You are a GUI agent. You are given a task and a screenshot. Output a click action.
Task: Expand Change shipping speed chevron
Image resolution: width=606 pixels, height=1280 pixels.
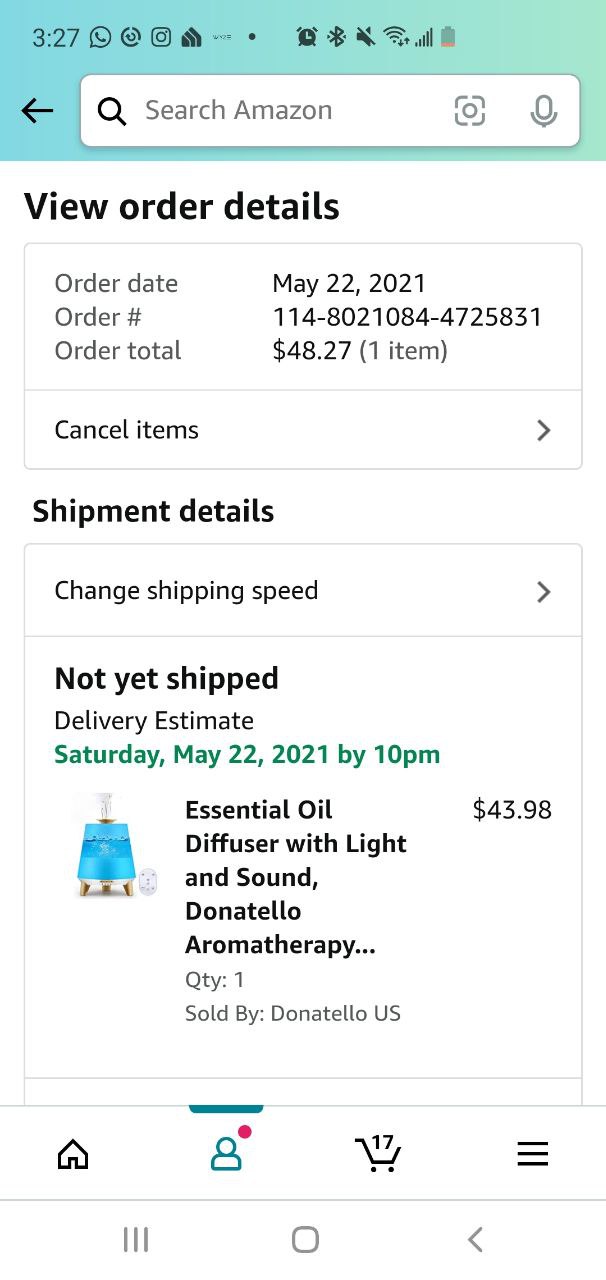point(543,591)
